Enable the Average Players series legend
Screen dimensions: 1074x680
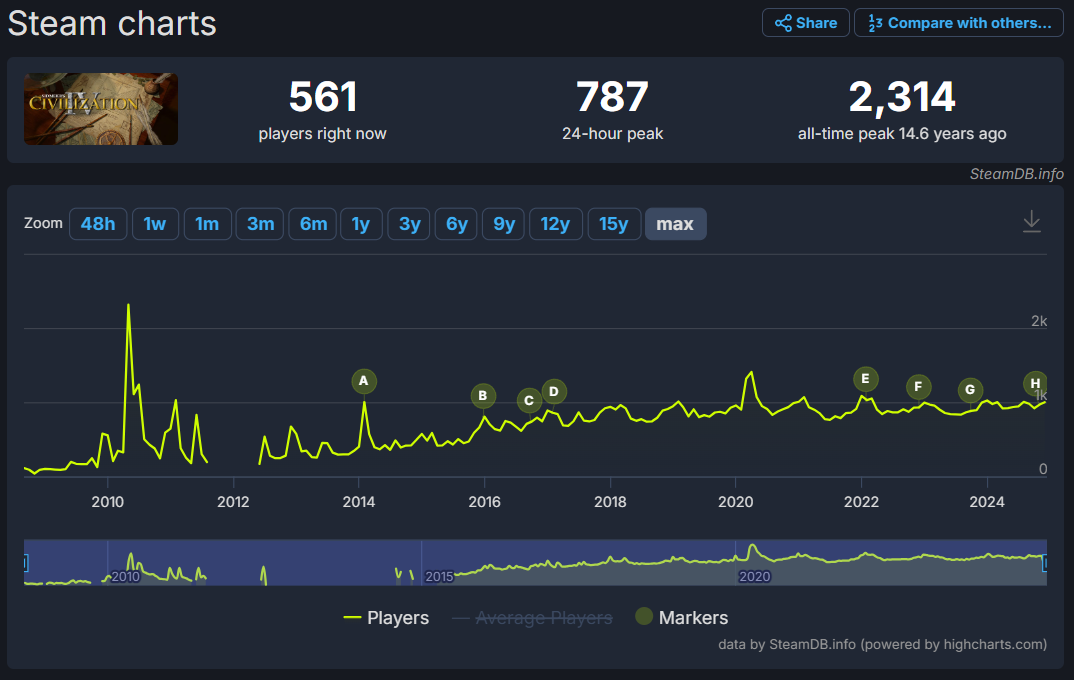(532, 618)
